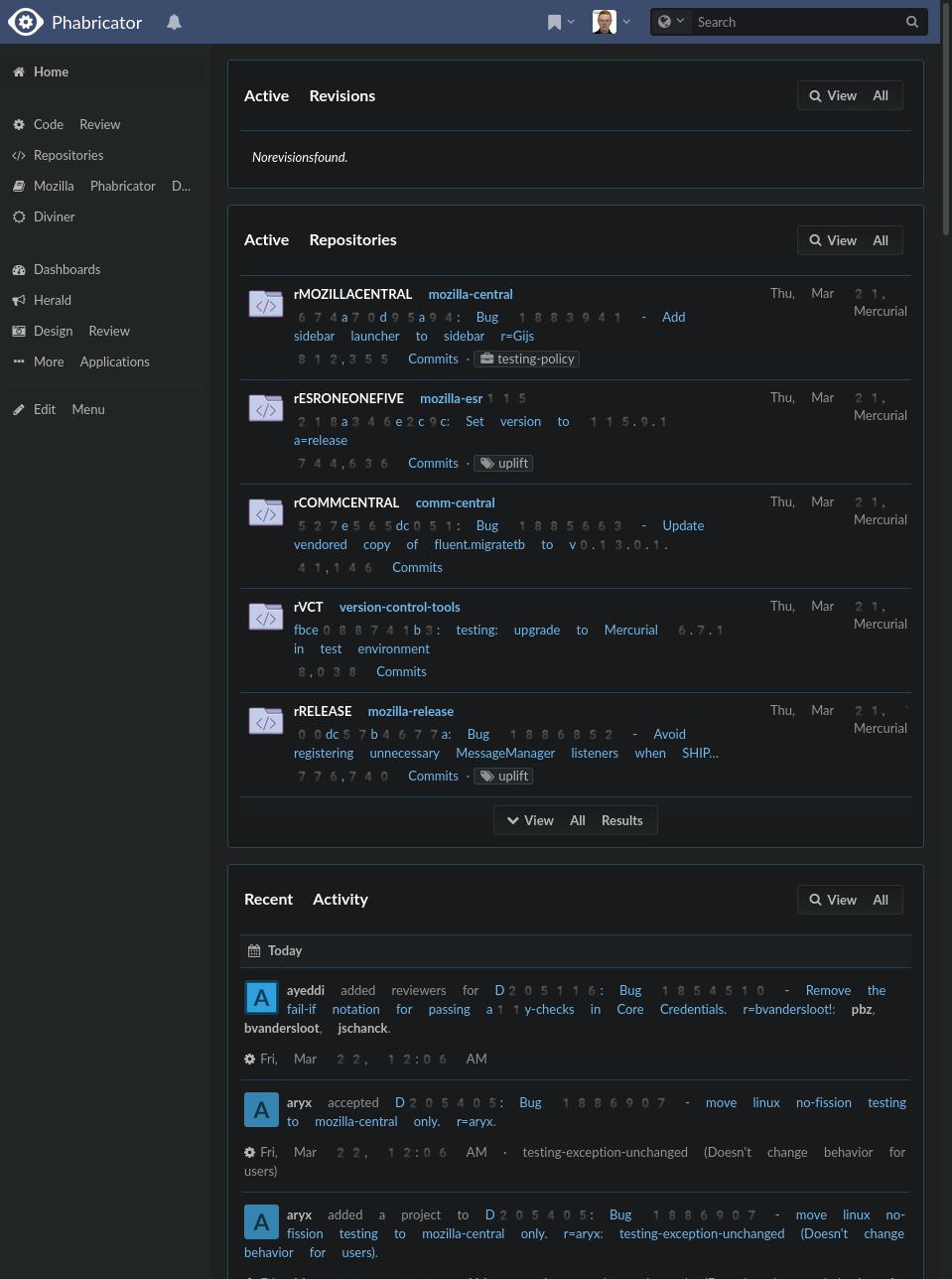Open 812,355 Commits for mozilla-central
The image size is (952, 1279).
pyautogui.click(x=378, y=358)
